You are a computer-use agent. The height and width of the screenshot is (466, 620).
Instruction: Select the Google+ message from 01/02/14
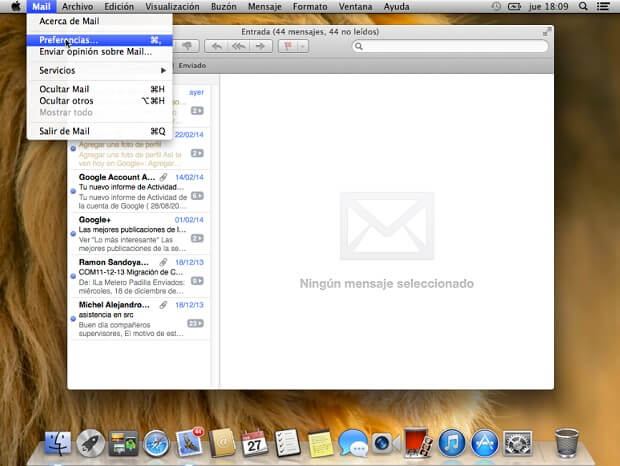139,234
